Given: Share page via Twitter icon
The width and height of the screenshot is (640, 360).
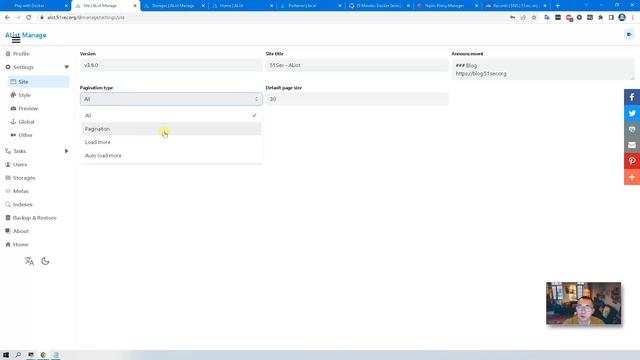Looking at the screenshot, I should 632,113.
